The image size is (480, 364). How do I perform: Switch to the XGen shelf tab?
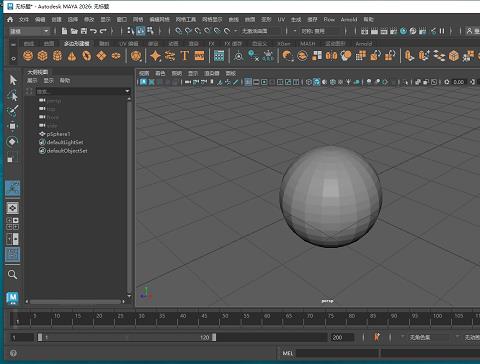pyautogui.click(x=284, y=44)
